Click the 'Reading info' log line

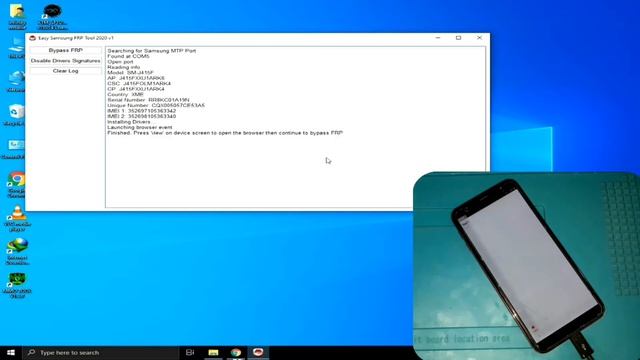click(124, 67)
